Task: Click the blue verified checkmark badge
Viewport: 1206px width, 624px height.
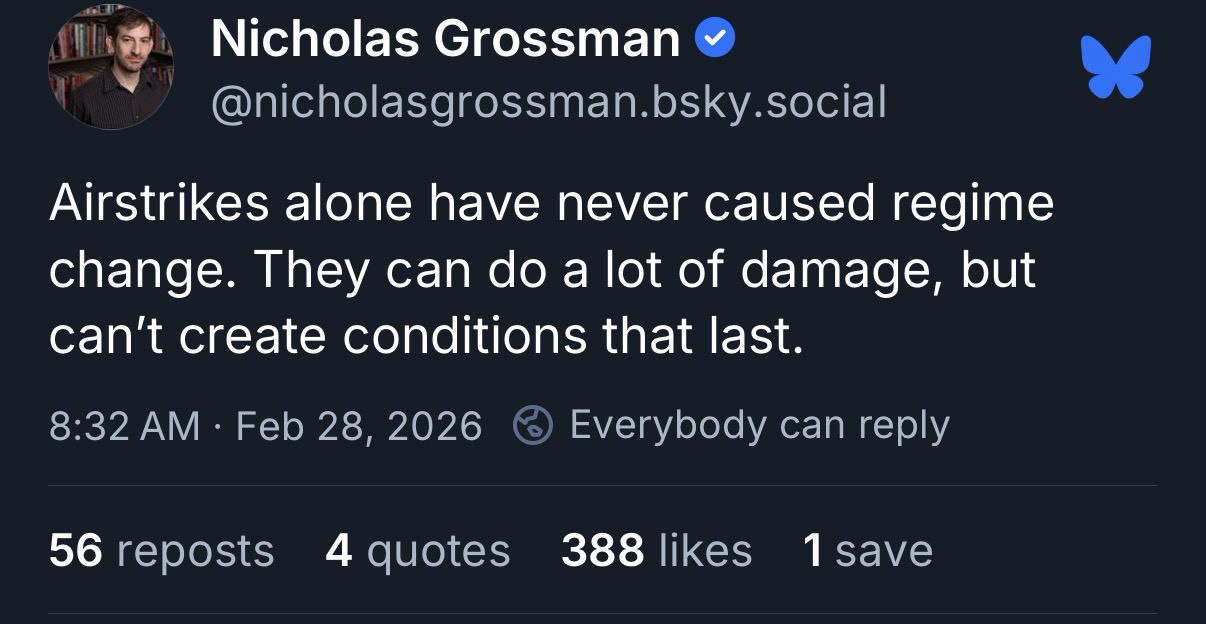Action: (715, 40)
